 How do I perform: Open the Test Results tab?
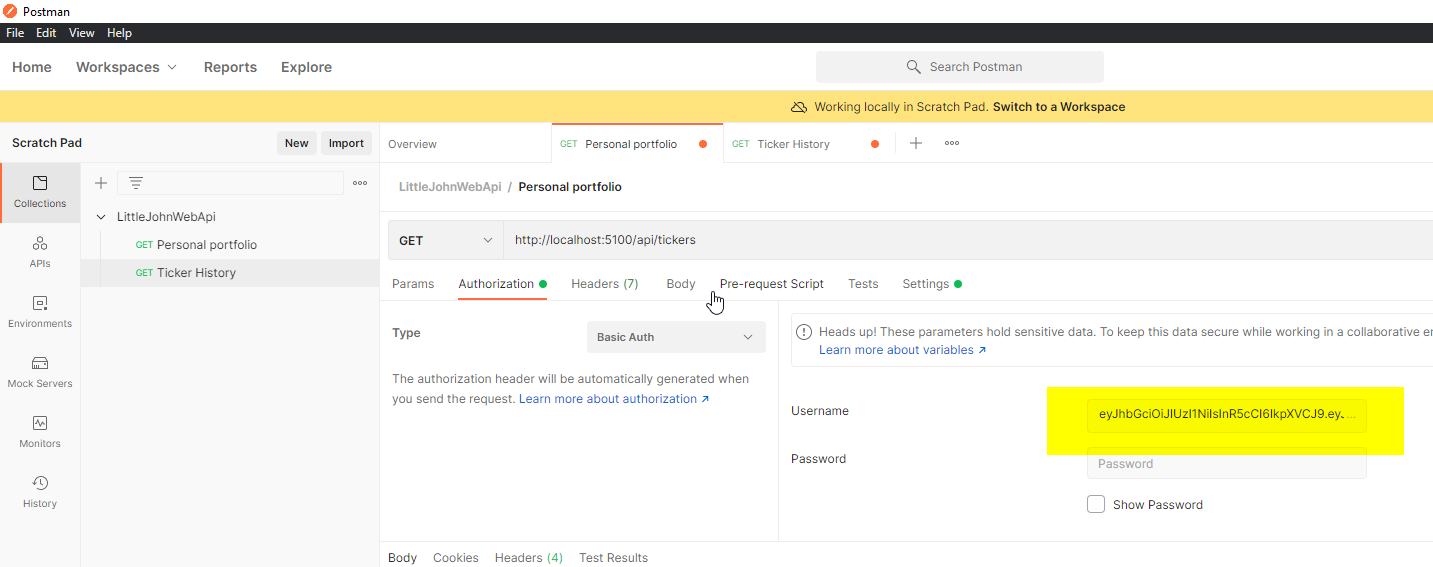[613, 558]
